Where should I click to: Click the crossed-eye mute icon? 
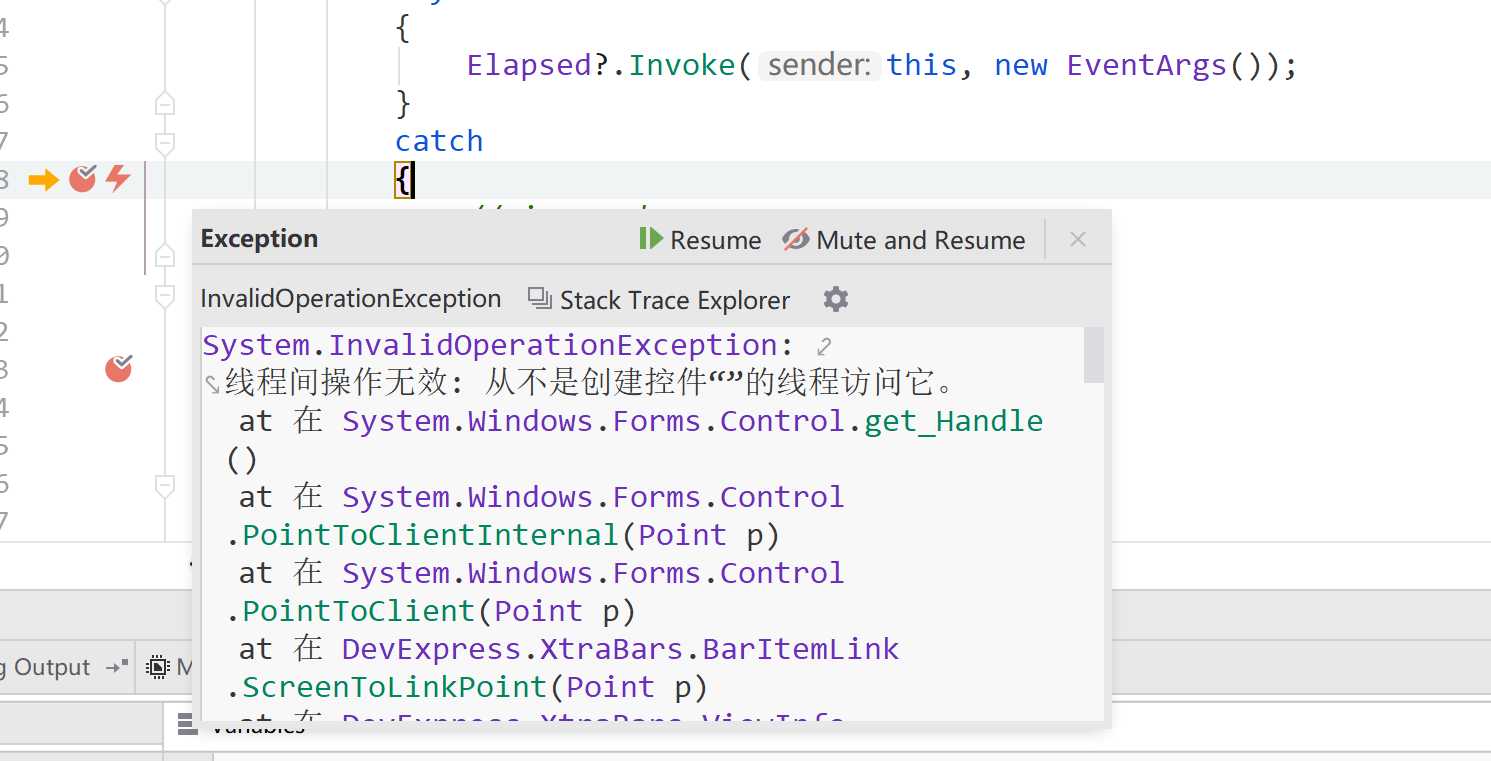point(796,240)
